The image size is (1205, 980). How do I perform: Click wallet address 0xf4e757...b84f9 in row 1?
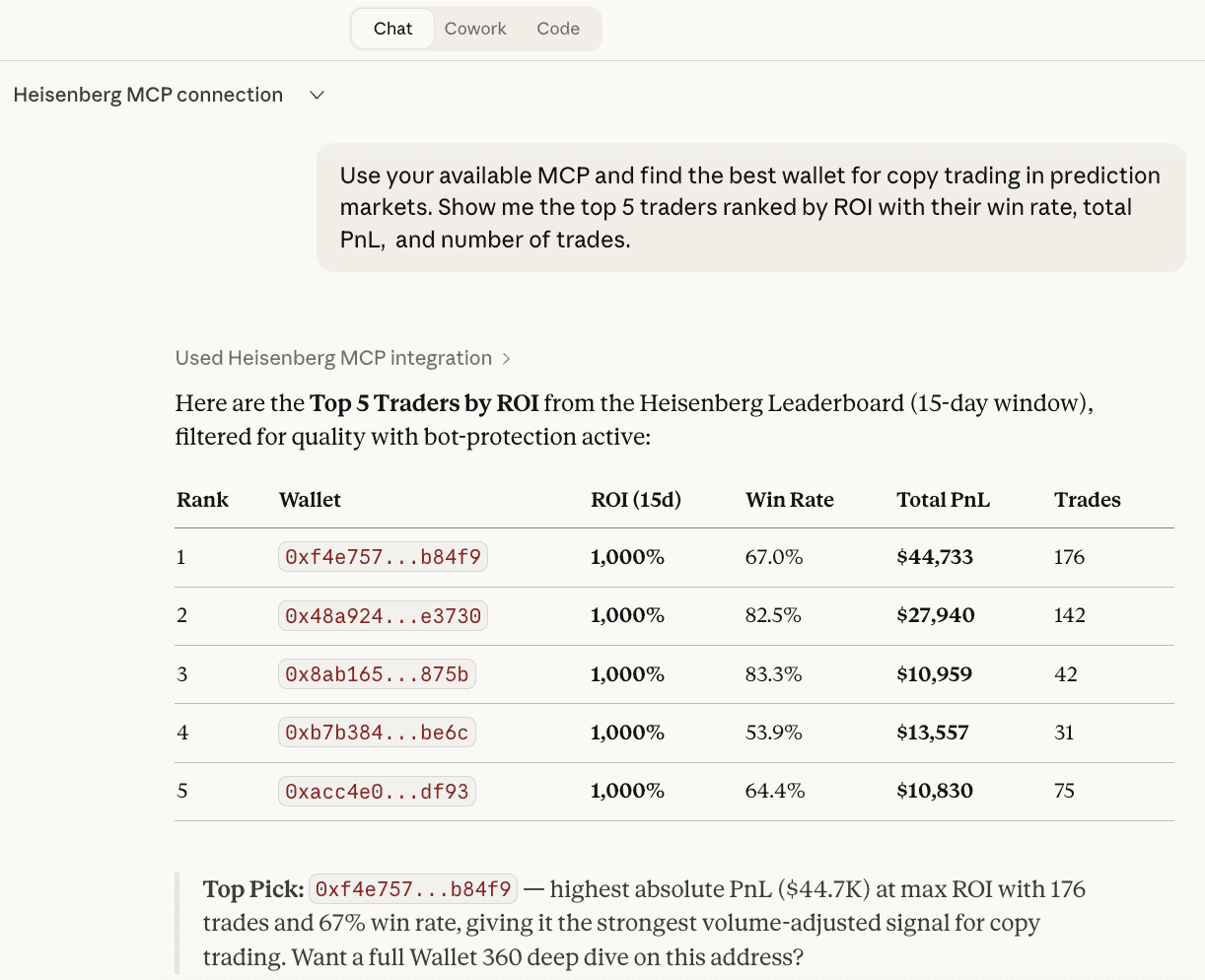(x=383, y=556)
